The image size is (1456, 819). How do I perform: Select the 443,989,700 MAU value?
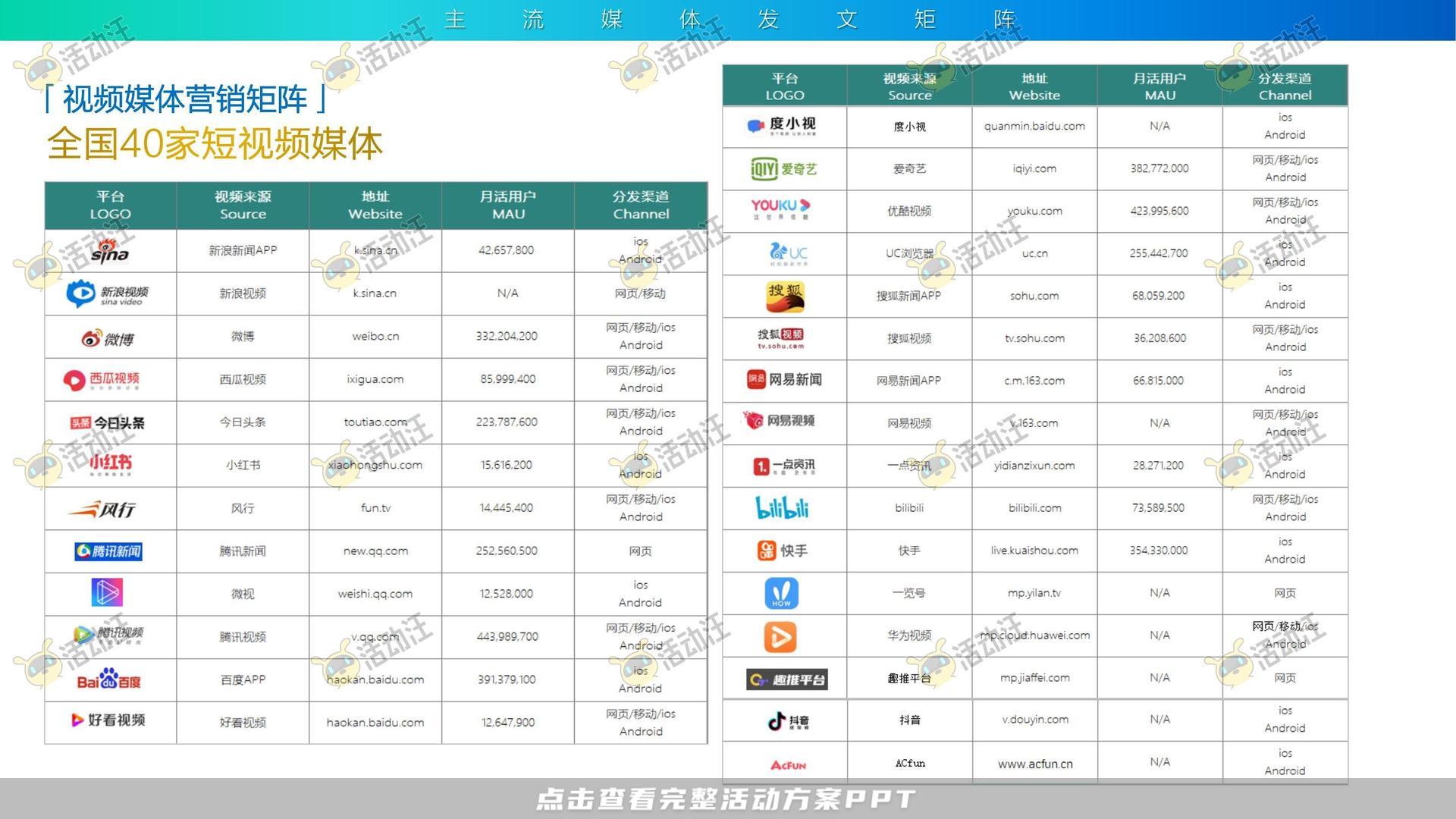coord(507,637)
